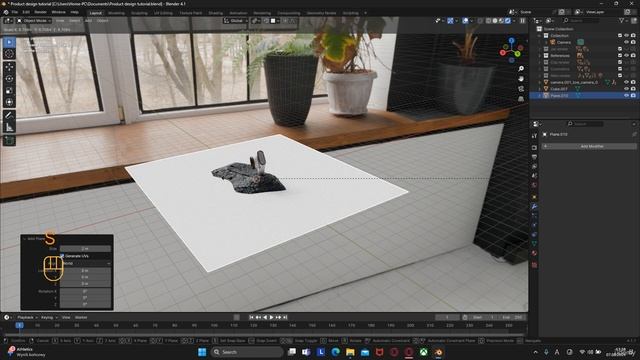Viewport: 640px width, 360px height.
Task: Open the Object properties tab
Action: (x=534, y=197)
